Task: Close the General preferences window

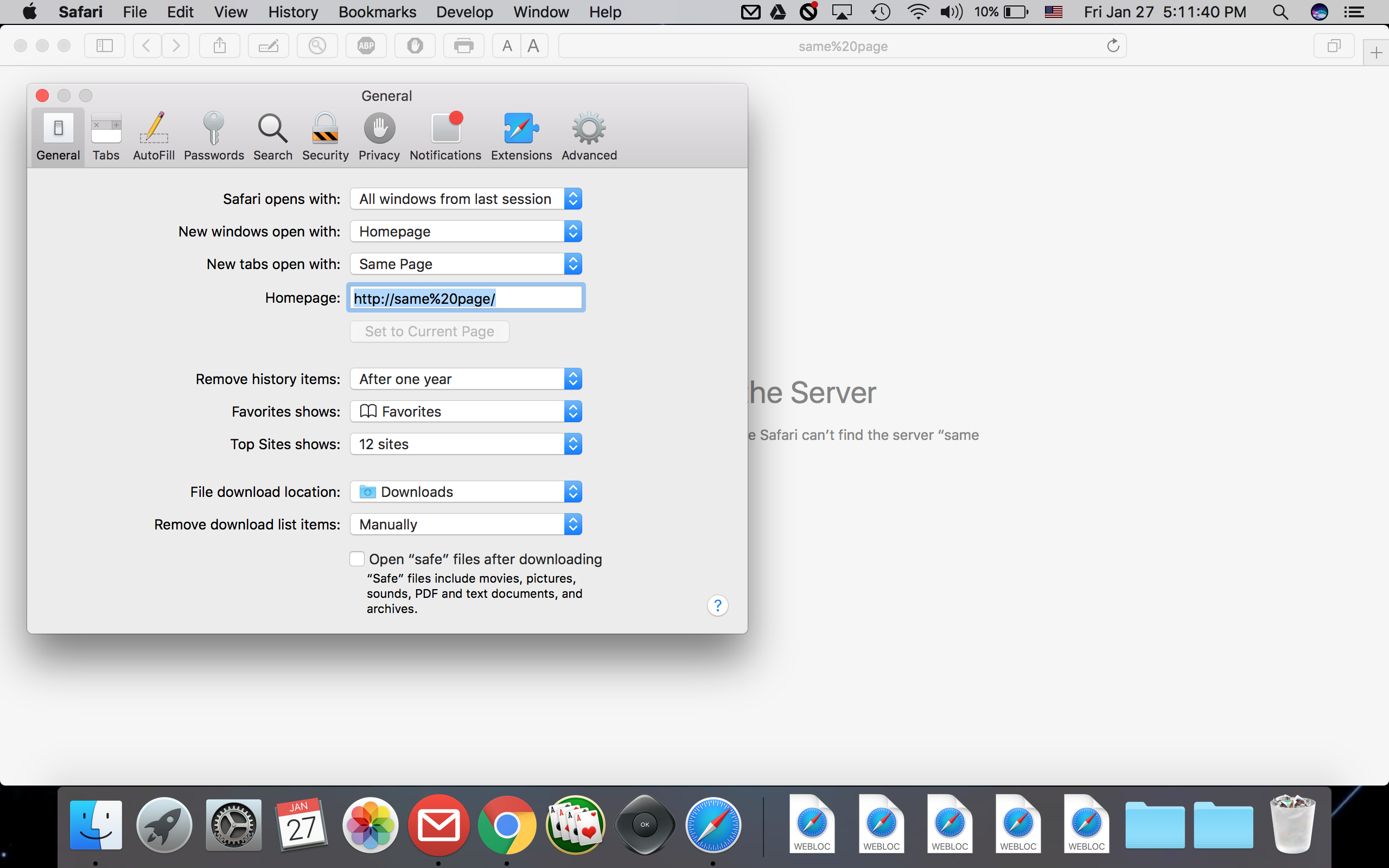Action: (42, 95)
